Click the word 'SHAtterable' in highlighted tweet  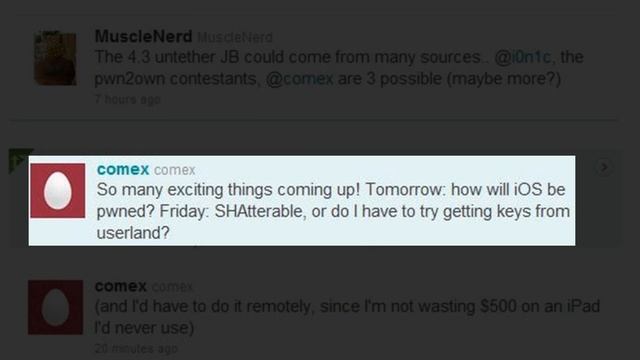point(260,211)
